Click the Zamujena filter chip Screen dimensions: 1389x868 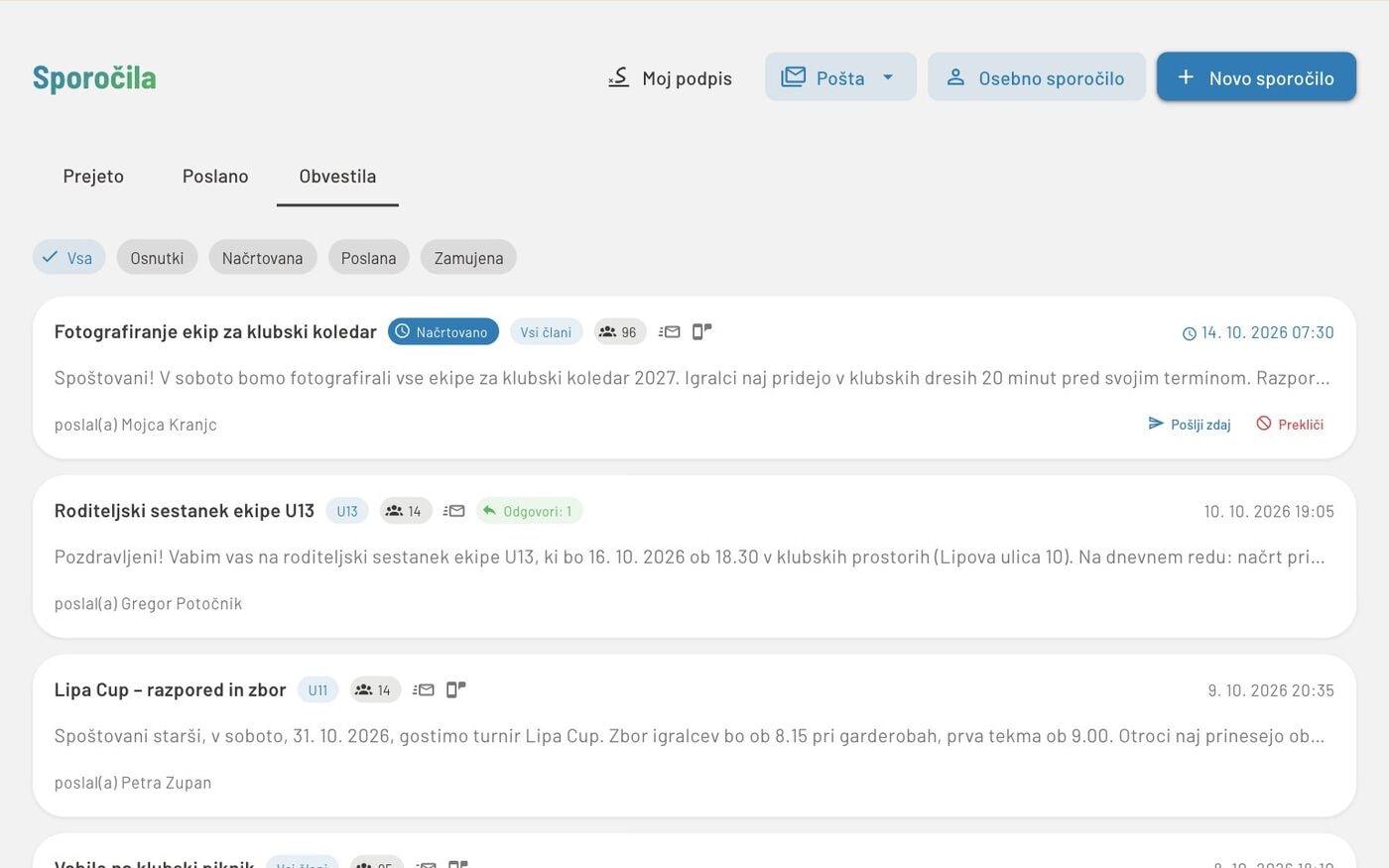click(x=468, y=257)
